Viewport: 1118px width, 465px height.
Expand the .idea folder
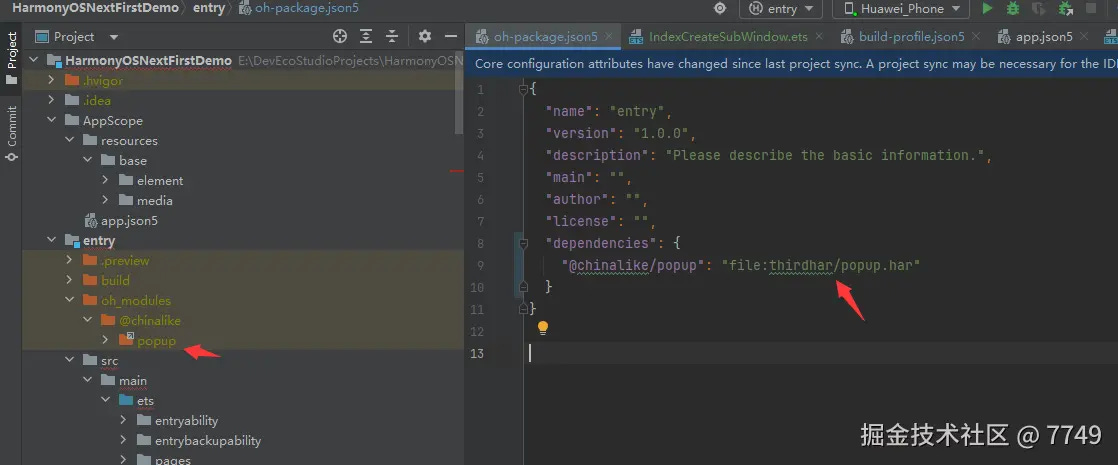pyautogui.click(x=51, y=101)
